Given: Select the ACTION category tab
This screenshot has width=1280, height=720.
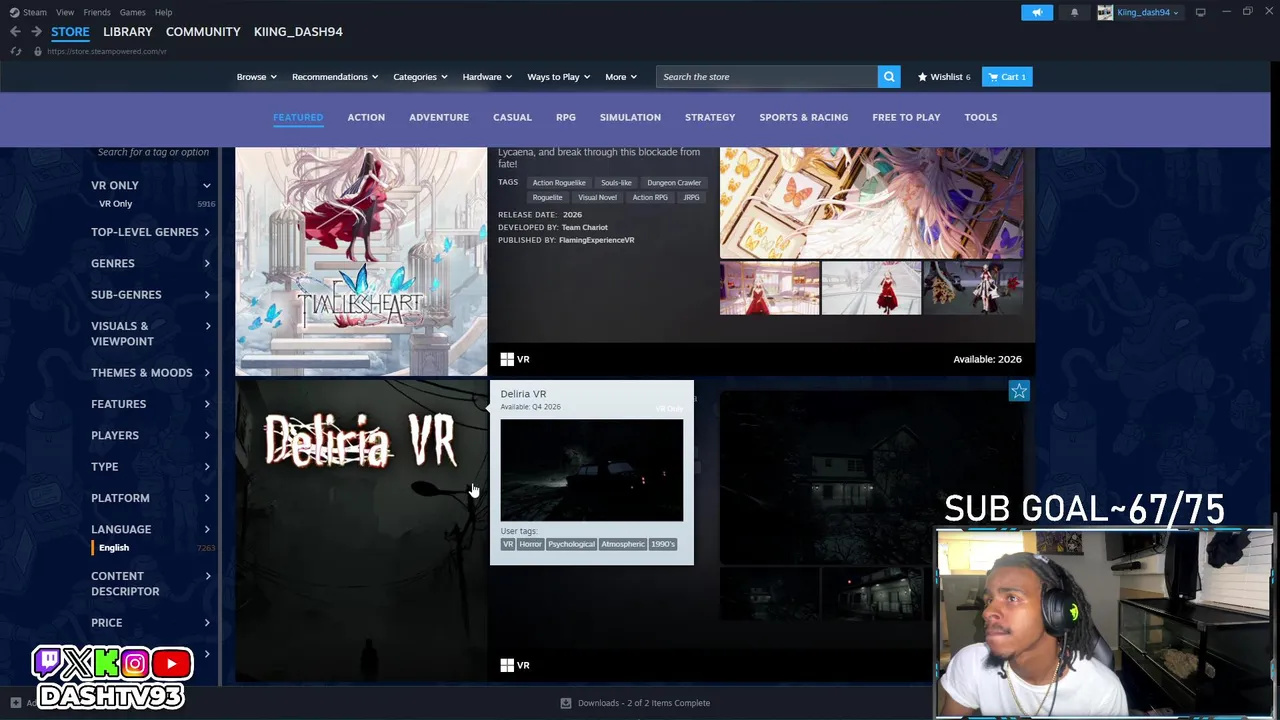Looking at the screenshot, I should 366,117.
